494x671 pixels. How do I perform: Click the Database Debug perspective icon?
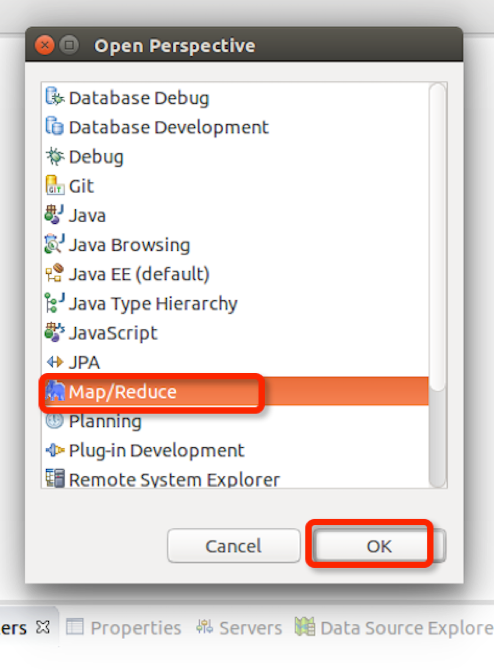[55, 97]
